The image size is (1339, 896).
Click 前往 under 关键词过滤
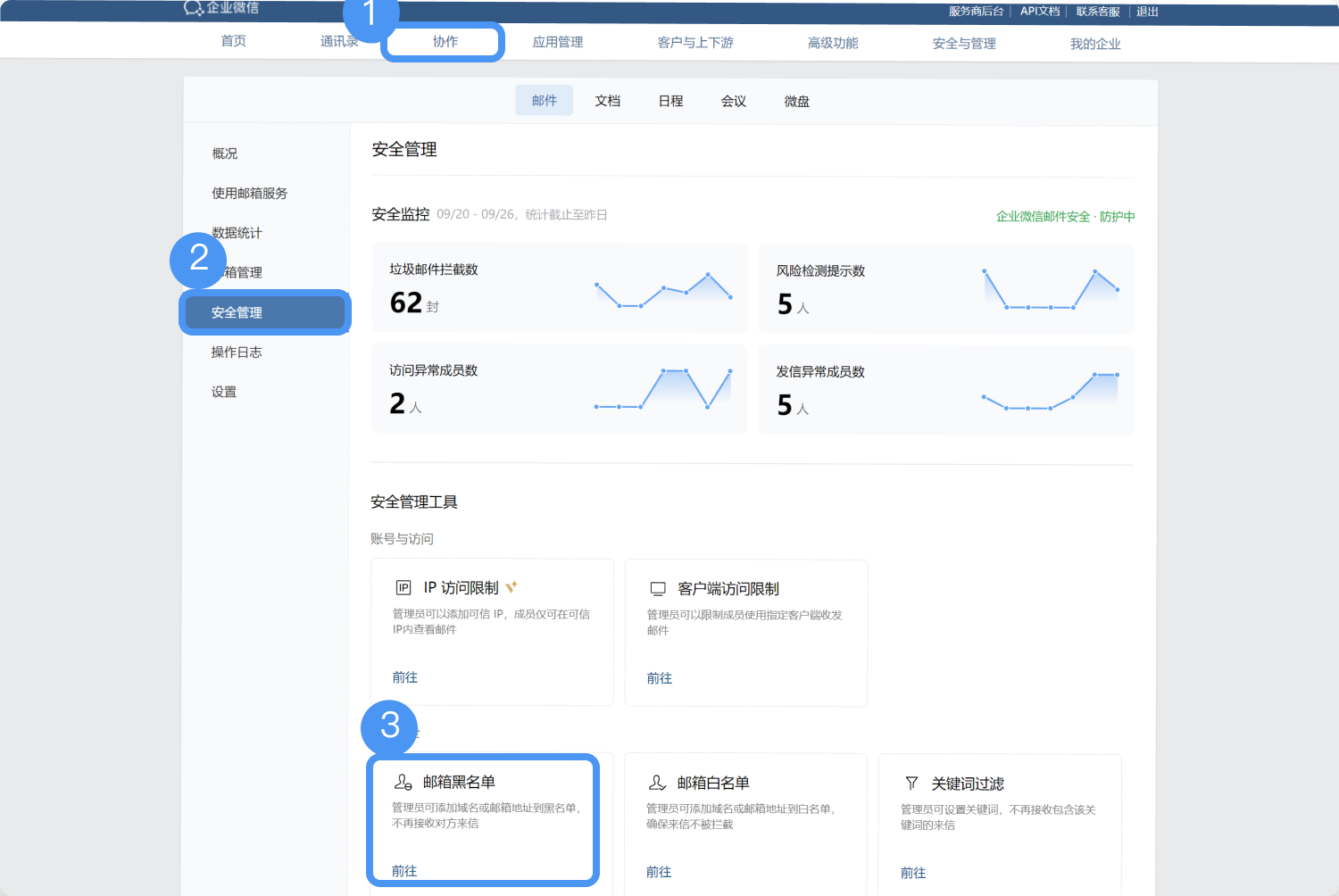pos(913,873)
